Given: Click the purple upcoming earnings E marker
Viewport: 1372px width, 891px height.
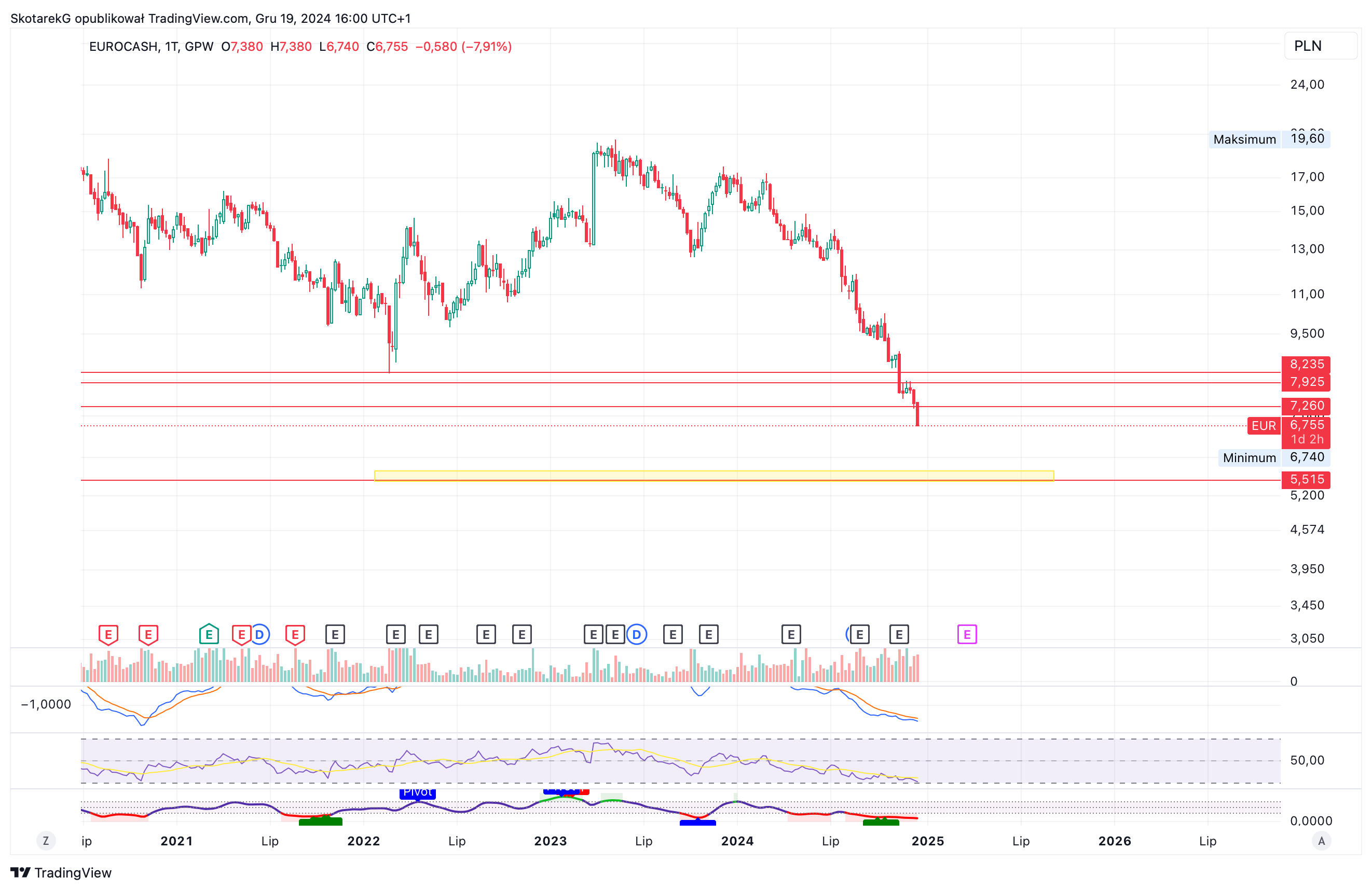Looking at the screenshot, I should [x=967, y=634].
